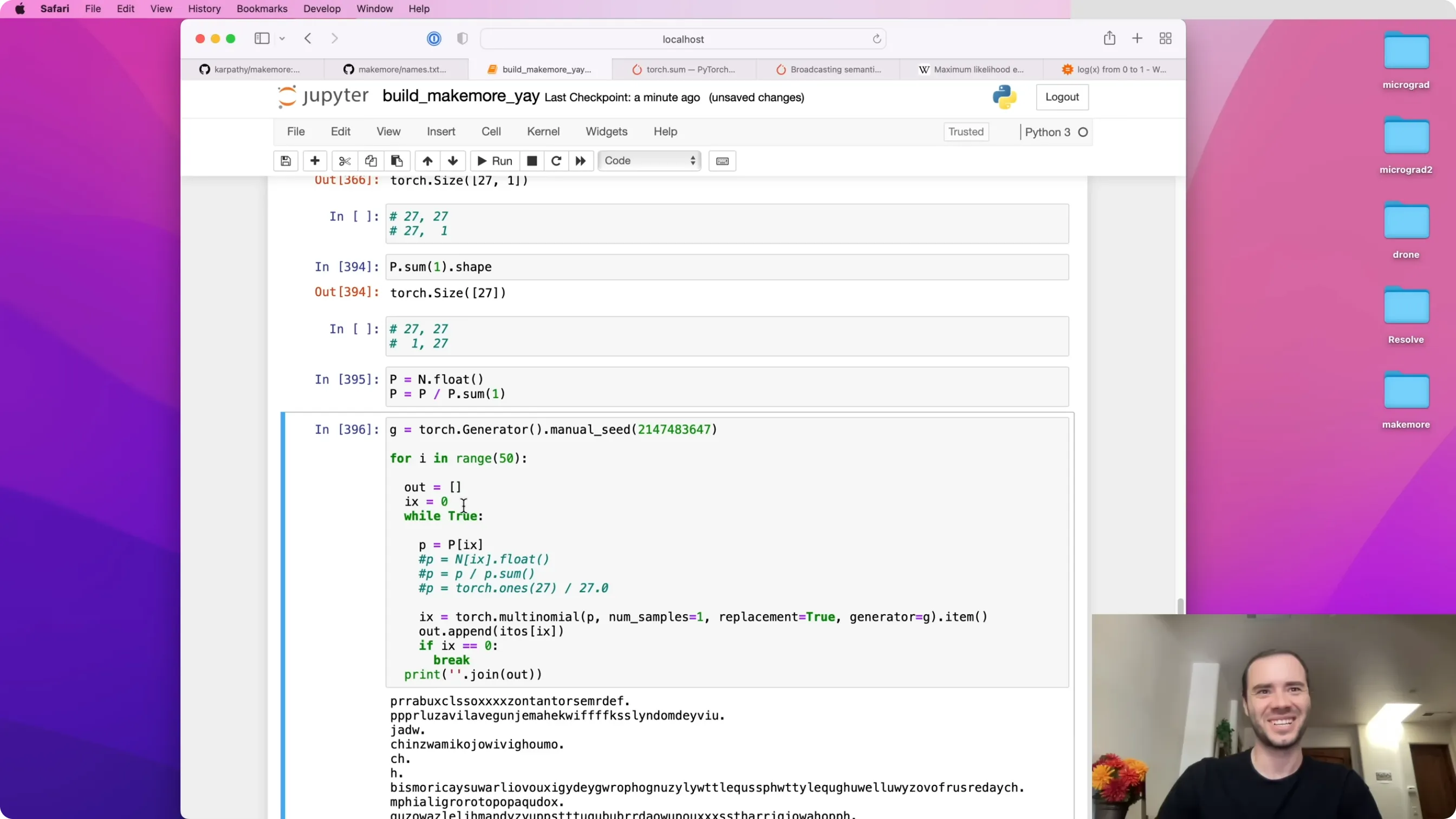The width and height of the screenshot is (1456, 819).
Task: Show the Safari tab overview grid icon
Action: click(1166, 38)
